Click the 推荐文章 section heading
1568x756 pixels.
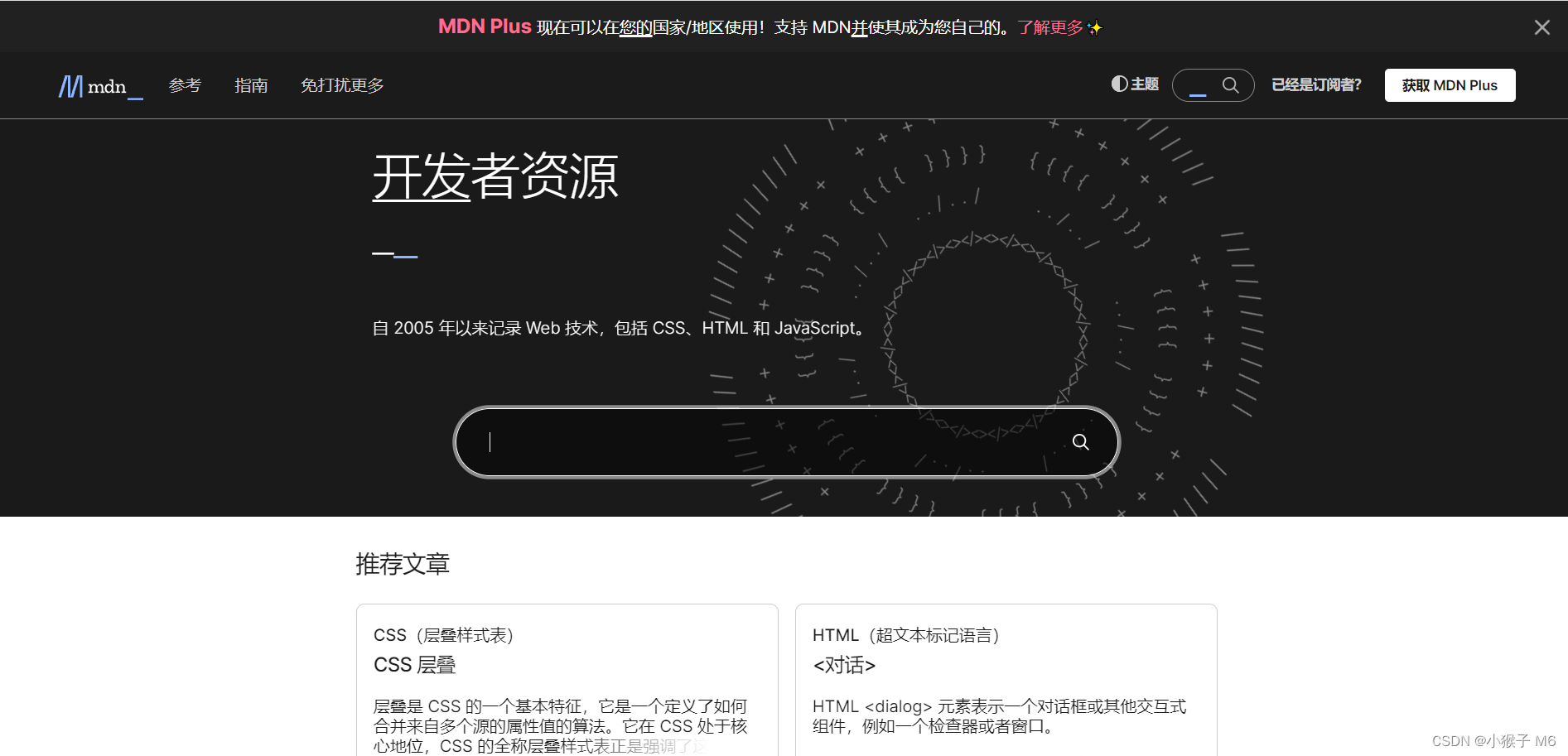(403, 564)
